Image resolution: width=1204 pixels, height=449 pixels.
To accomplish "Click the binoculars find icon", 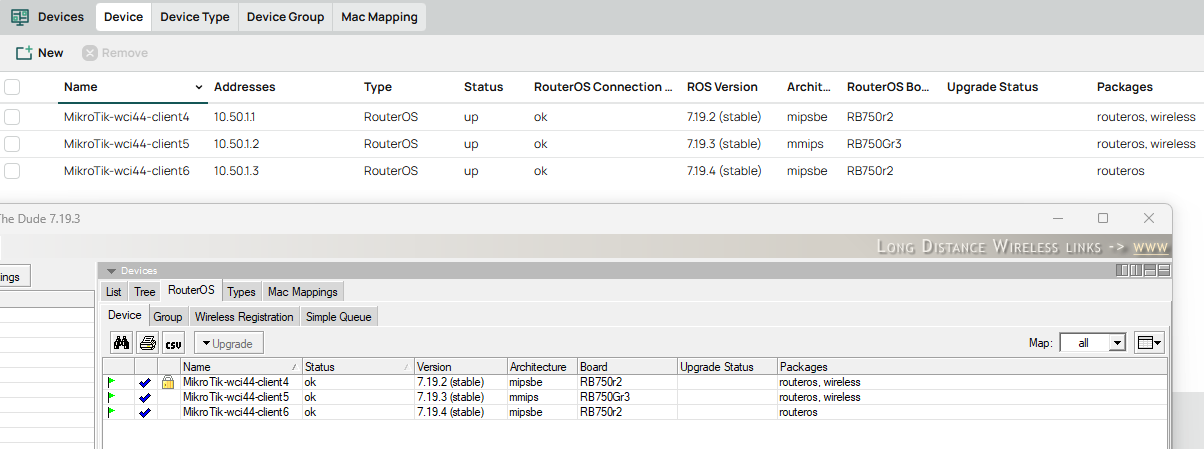I will tap(122, 343).
